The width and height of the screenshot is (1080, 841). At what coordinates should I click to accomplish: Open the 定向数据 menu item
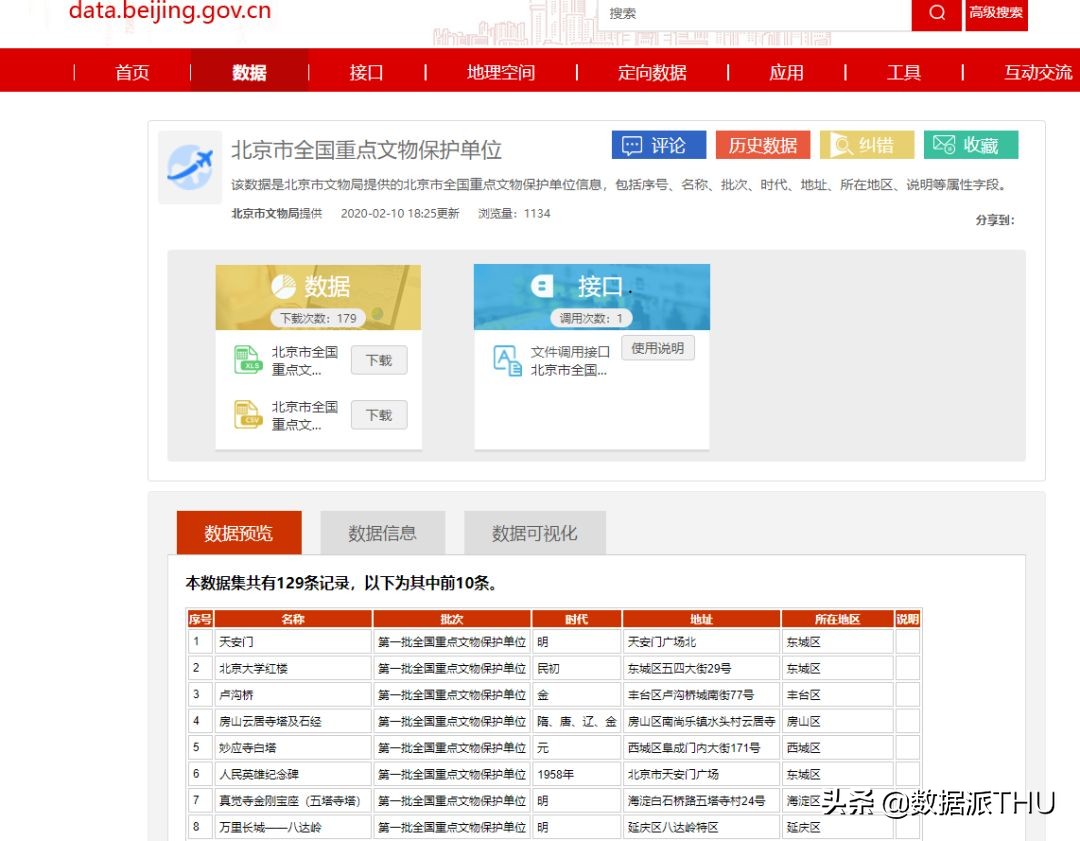(x=652, y=71)
